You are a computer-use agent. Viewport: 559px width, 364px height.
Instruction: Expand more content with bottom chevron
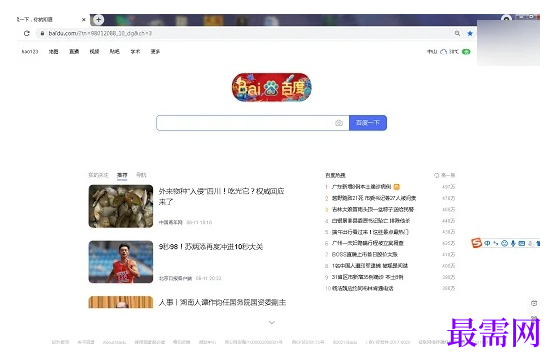point(272,322)
